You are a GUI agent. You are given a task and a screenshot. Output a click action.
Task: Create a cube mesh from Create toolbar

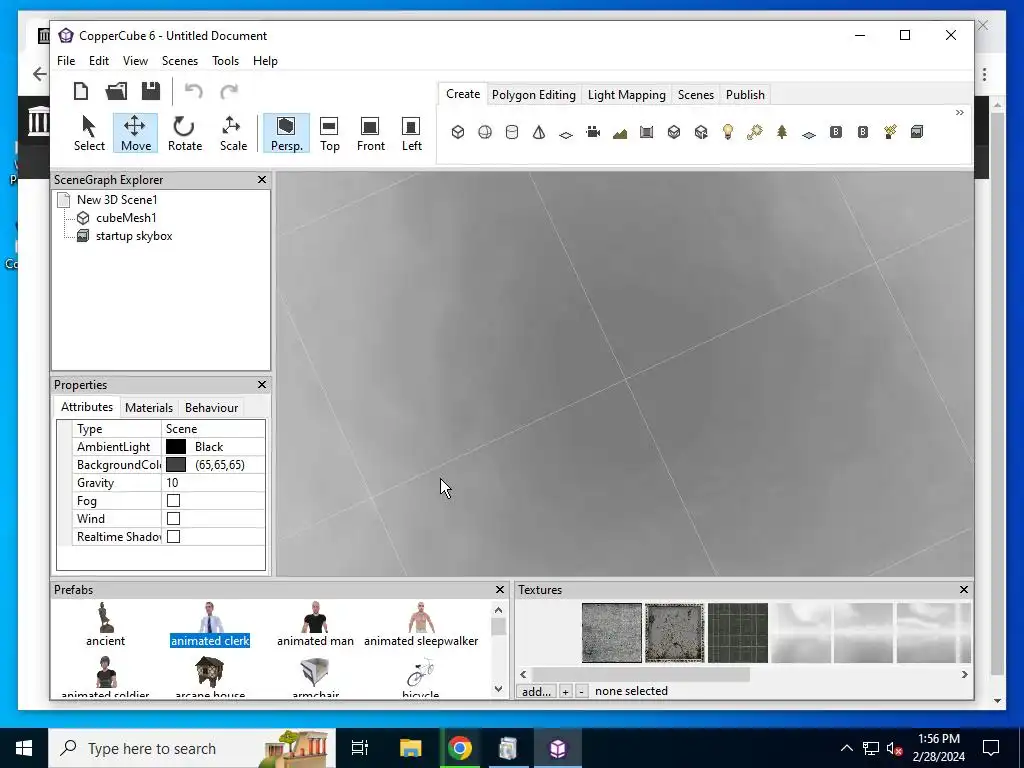(458, 132)
